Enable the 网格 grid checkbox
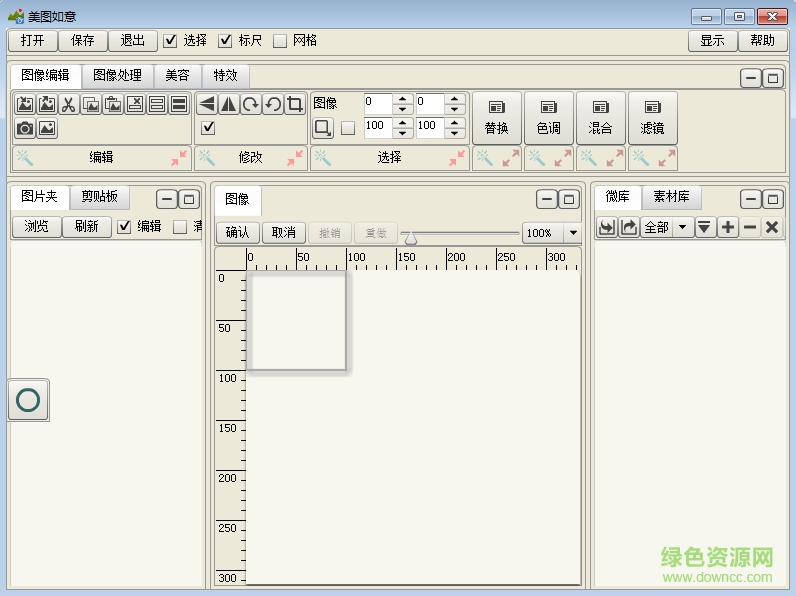The width and height of the screenshot is (796, 596). coord(280,41)
